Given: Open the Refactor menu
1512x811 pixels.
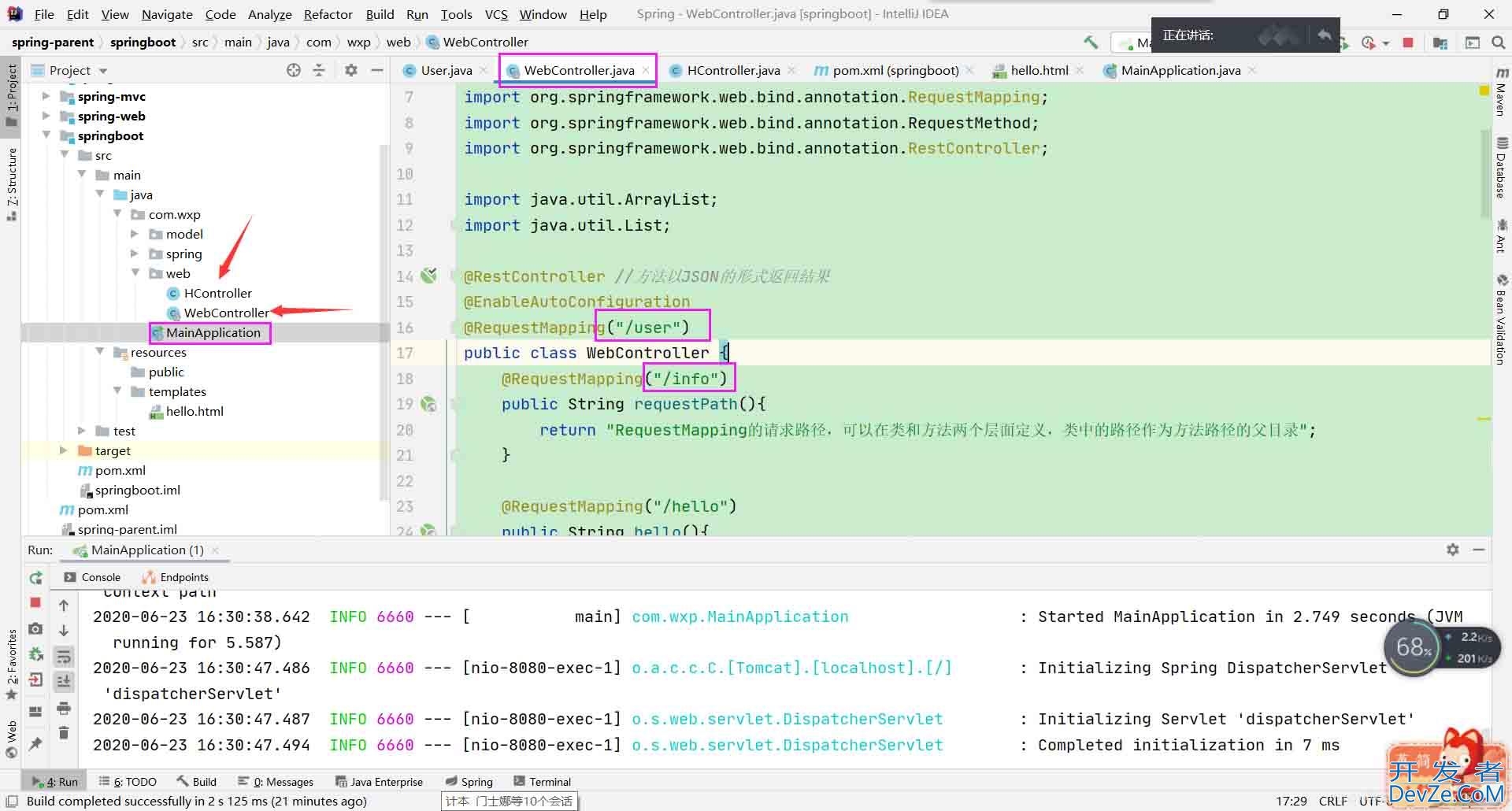Looking at the screenshot, I should (328, 14).
